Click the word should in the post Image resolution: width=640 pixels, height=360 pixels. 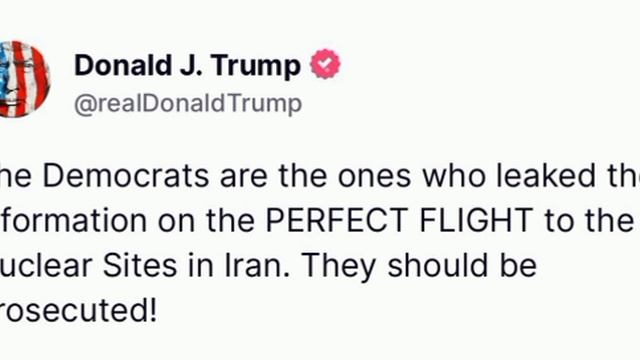(x=437, y=265)
